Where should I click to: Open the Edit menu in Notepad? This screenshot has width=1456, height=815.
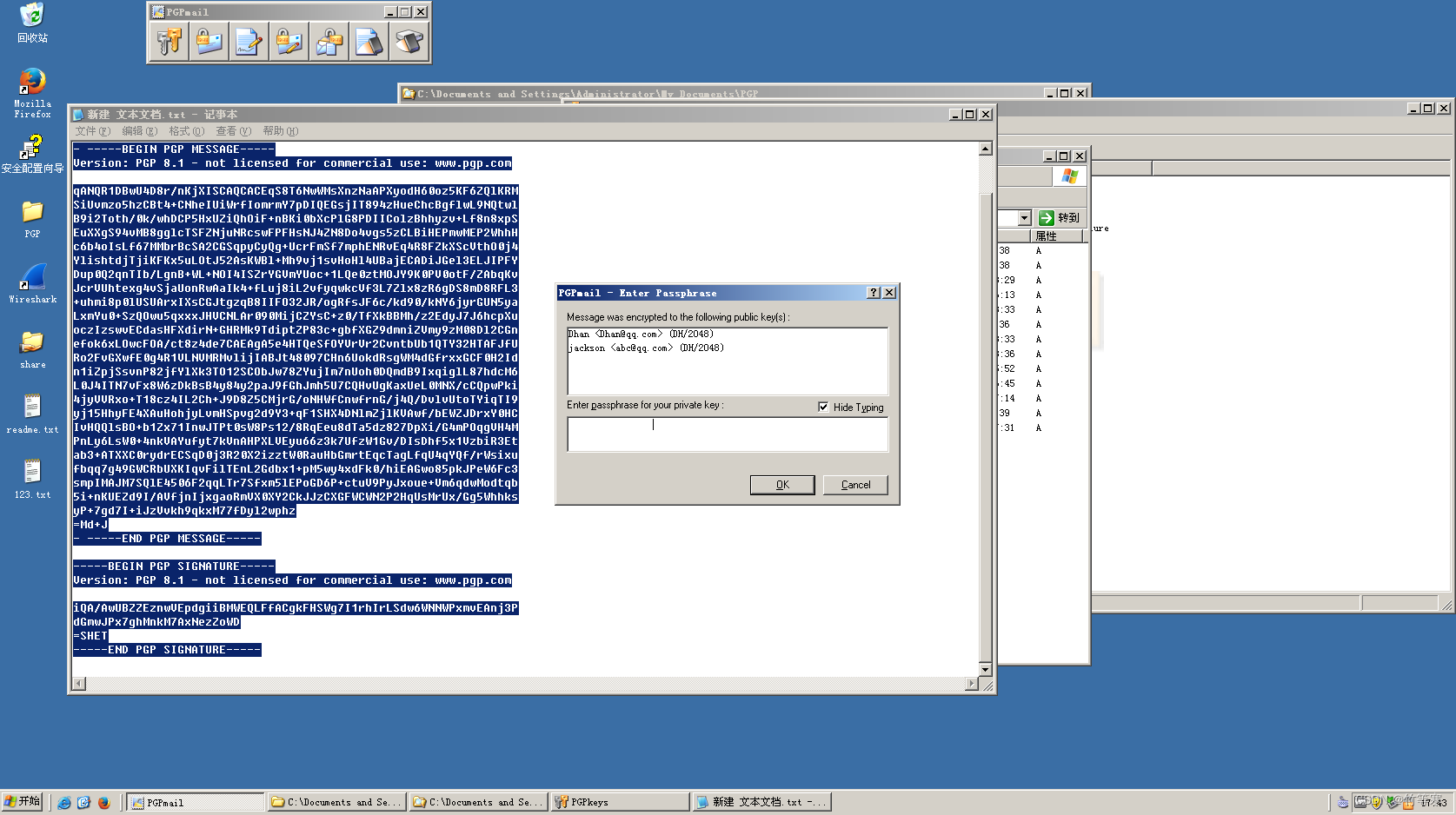[x=140, y=131]
